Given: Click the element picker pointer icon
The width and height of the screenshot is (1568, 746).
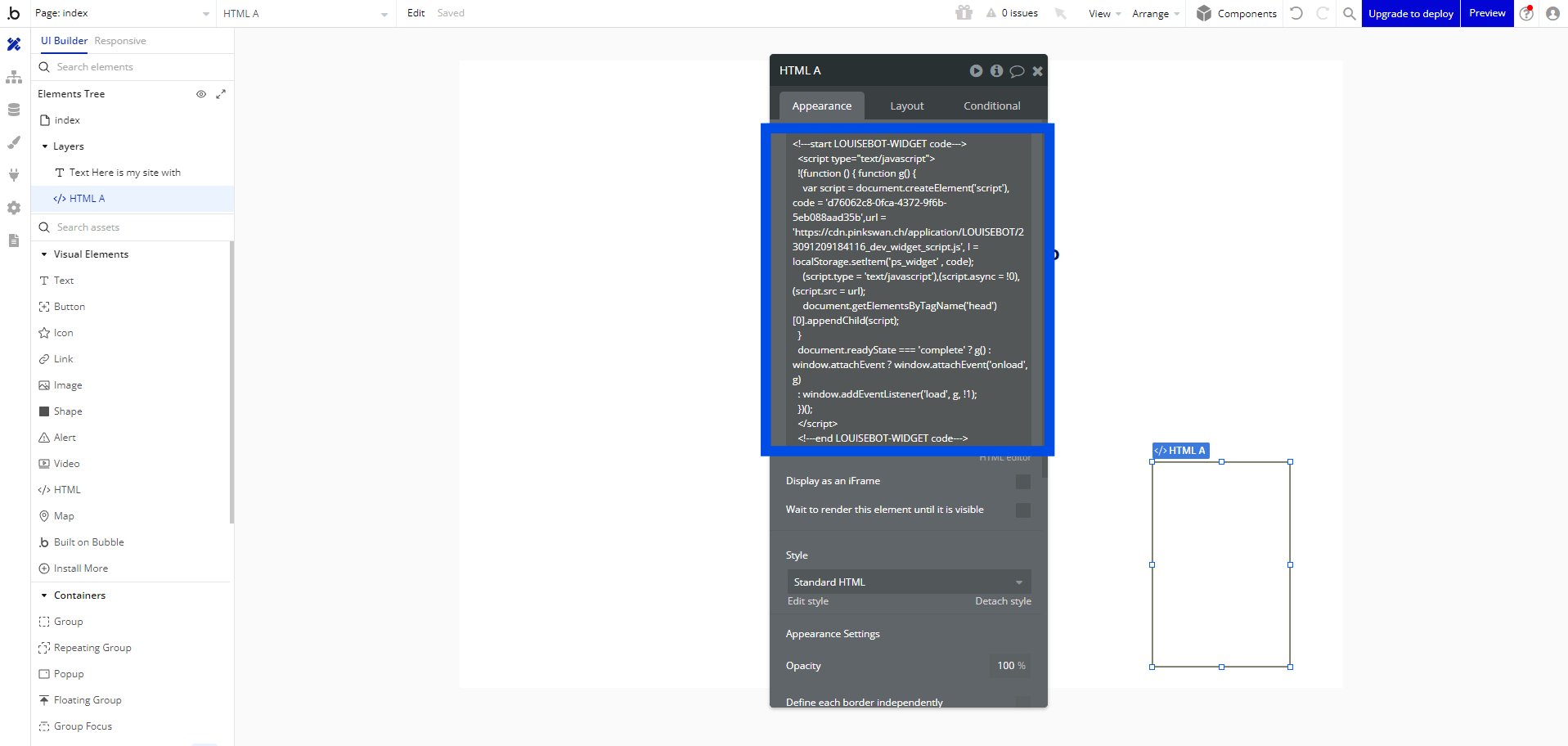Looking at the screenshot, I should pos(1061,13).
